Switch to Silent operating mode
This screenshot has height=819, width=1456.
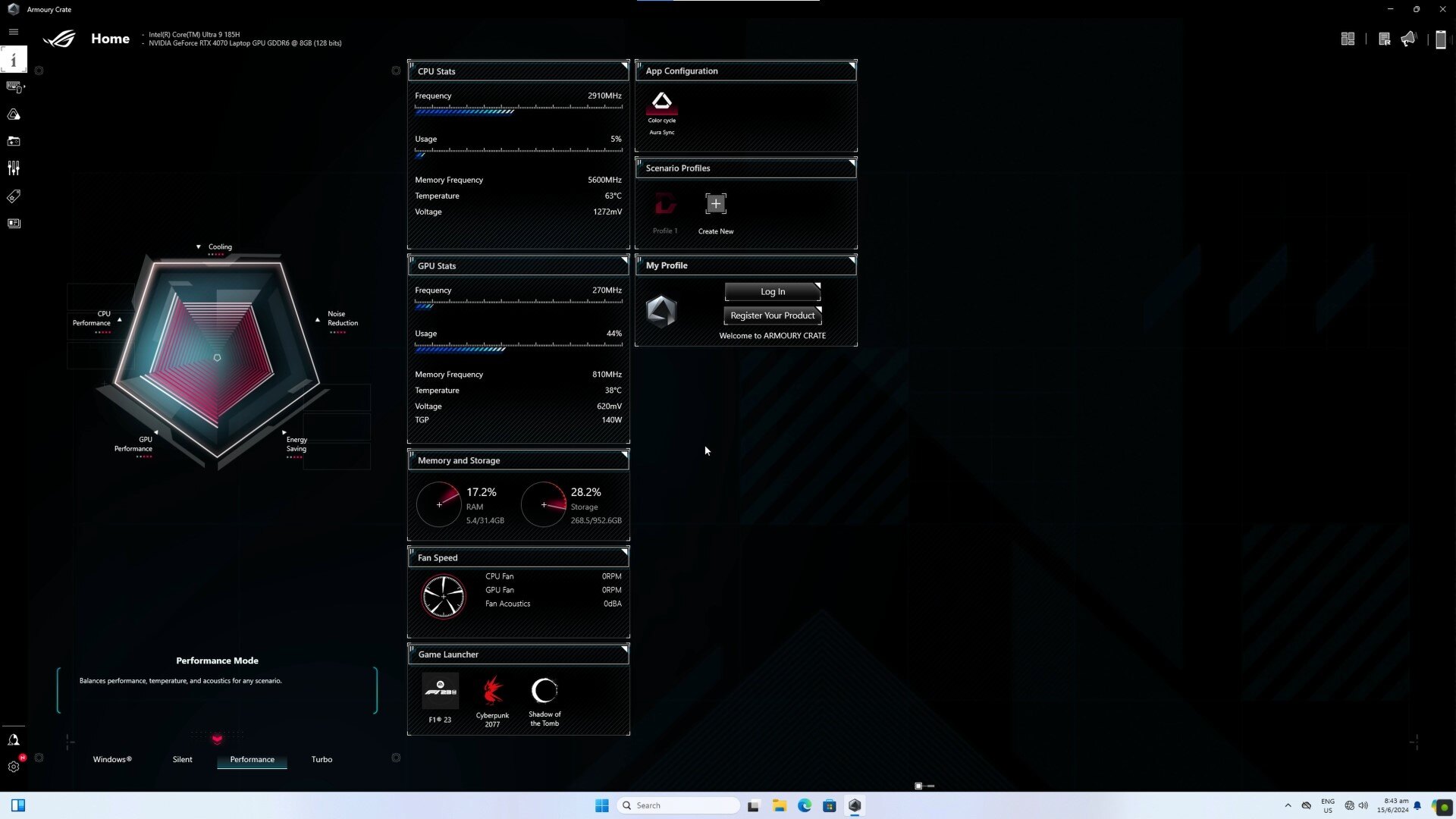tap(182, 759)
